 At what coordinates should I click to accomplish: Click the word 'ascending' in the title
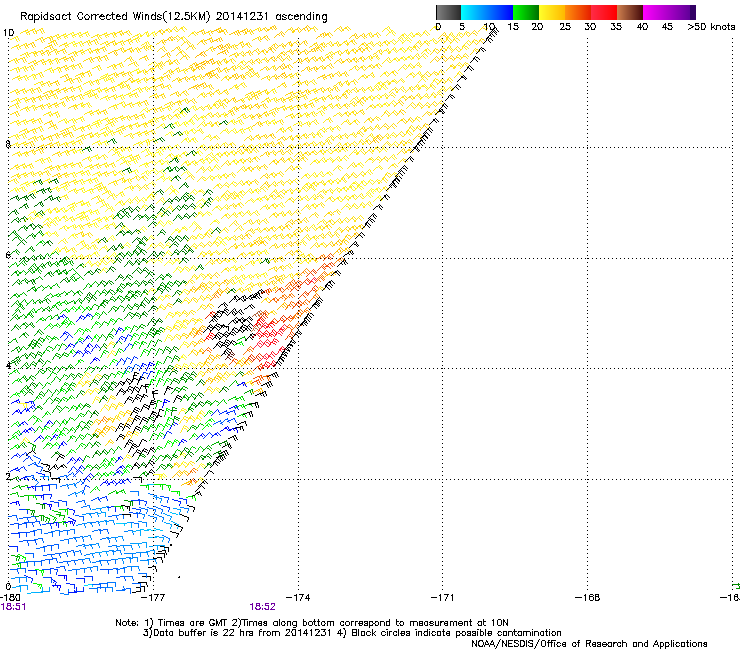(301, 17)
